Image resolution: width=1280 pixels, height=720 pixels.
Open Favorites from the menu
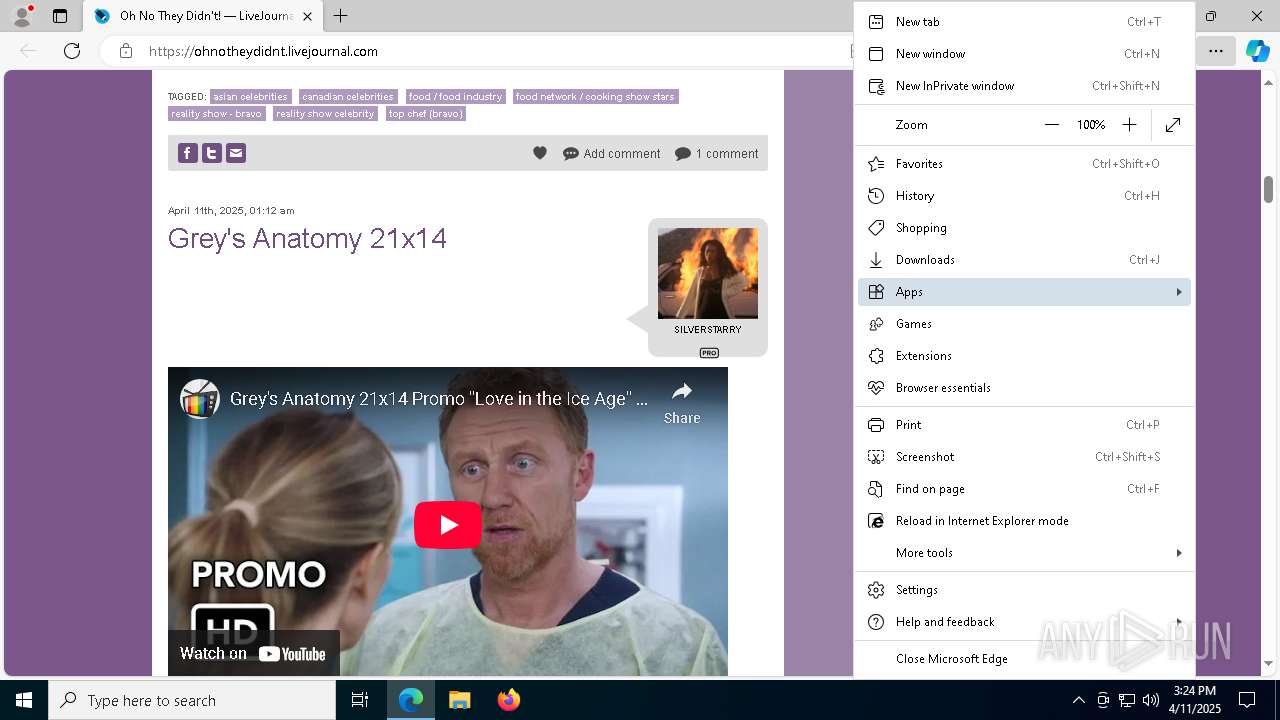click(1025, 164)
